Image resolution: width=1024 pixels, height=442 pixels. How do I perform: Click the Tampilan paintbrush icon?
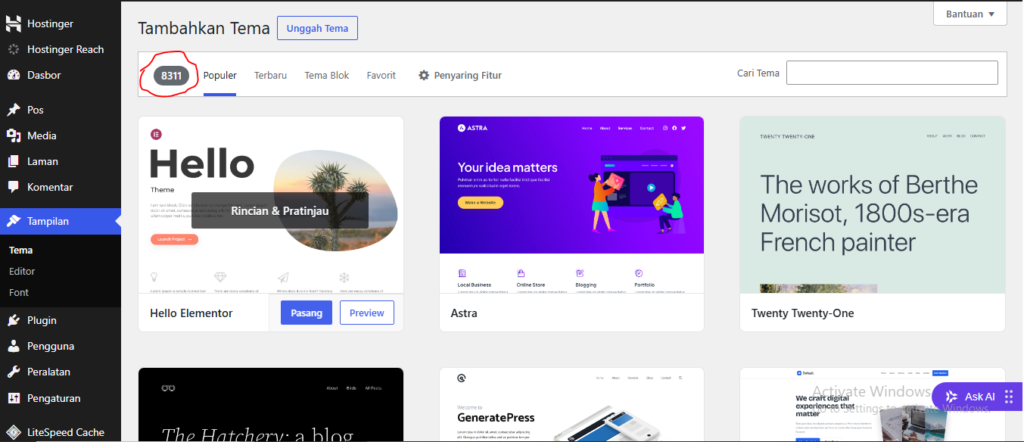pos(14,221)
